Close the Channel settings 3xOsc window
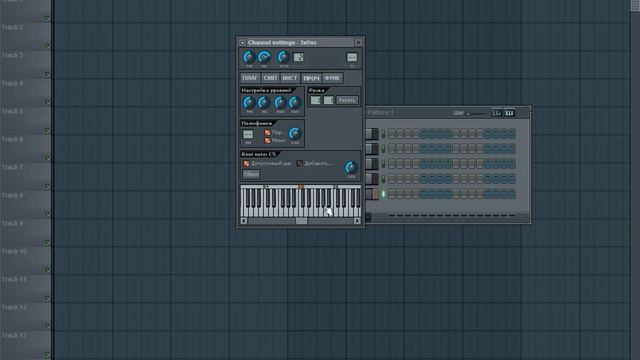Image resolution: width=640 pixels, height=360 pixels. (358, 42)
